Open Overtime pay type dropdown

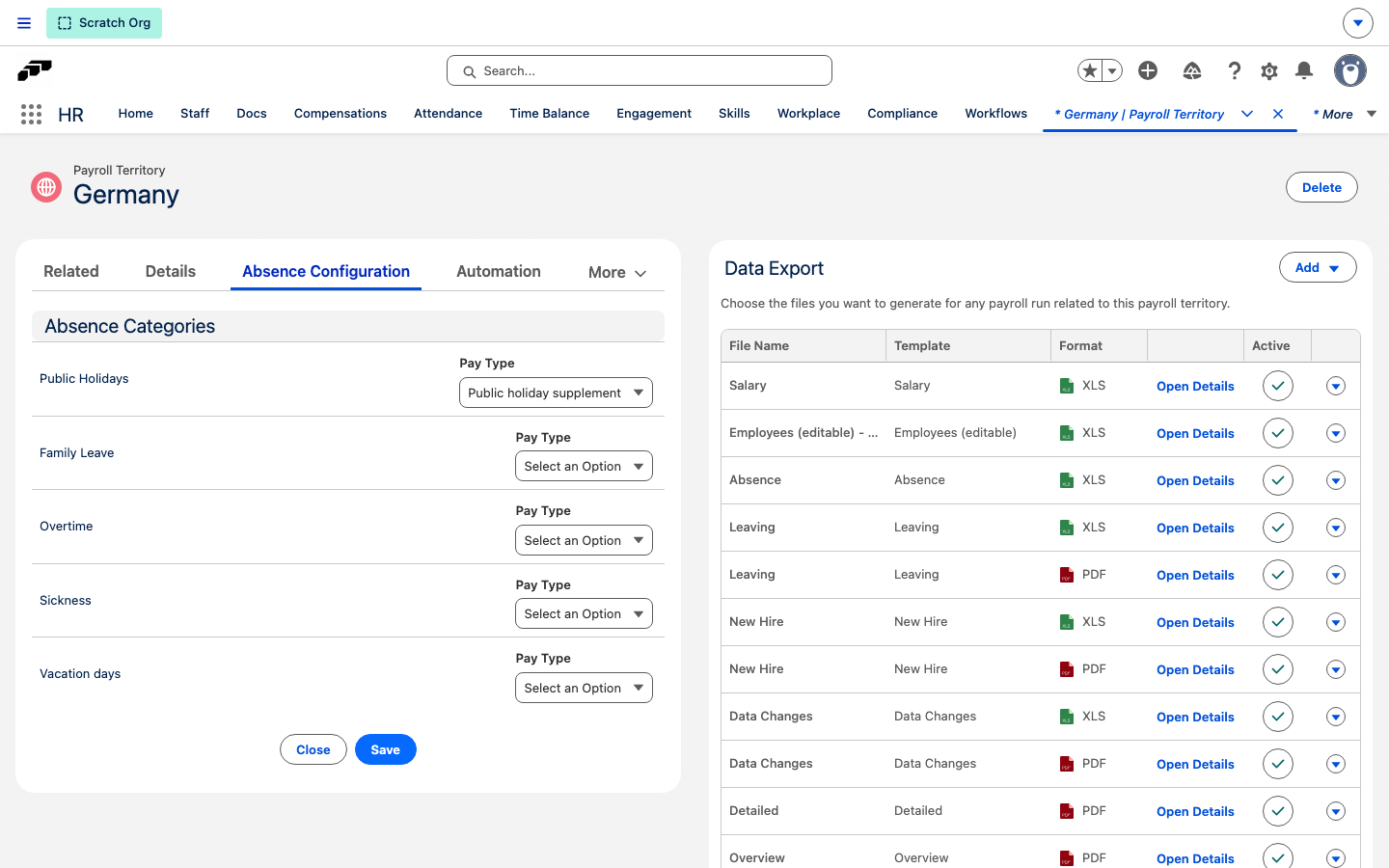pos(584,540)
